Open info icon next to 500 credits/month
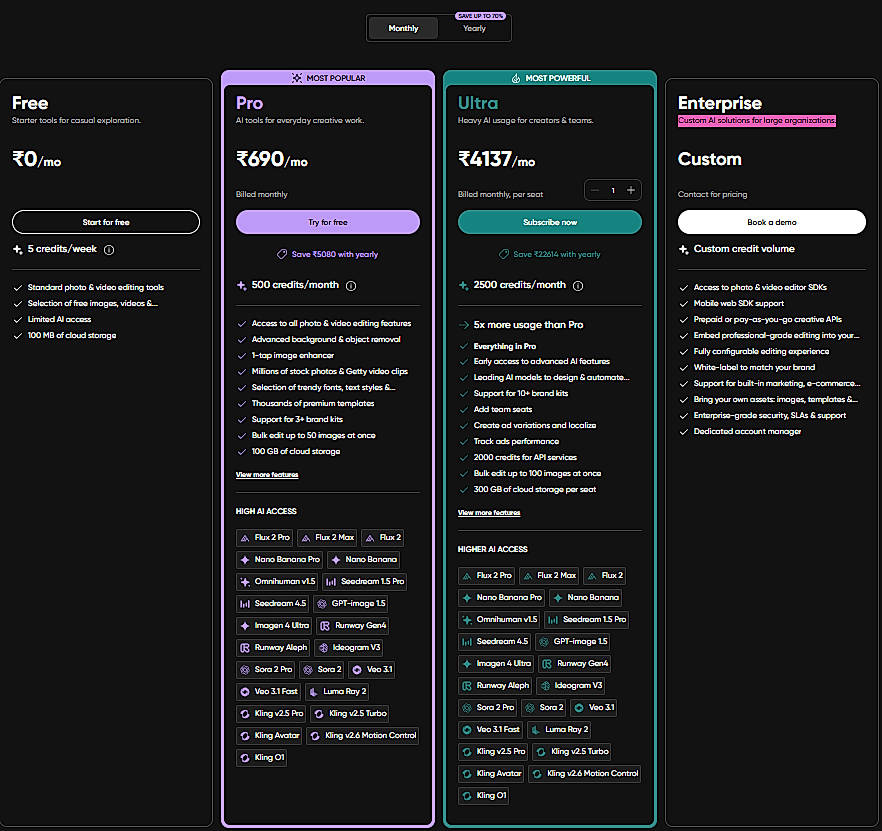 351,286
